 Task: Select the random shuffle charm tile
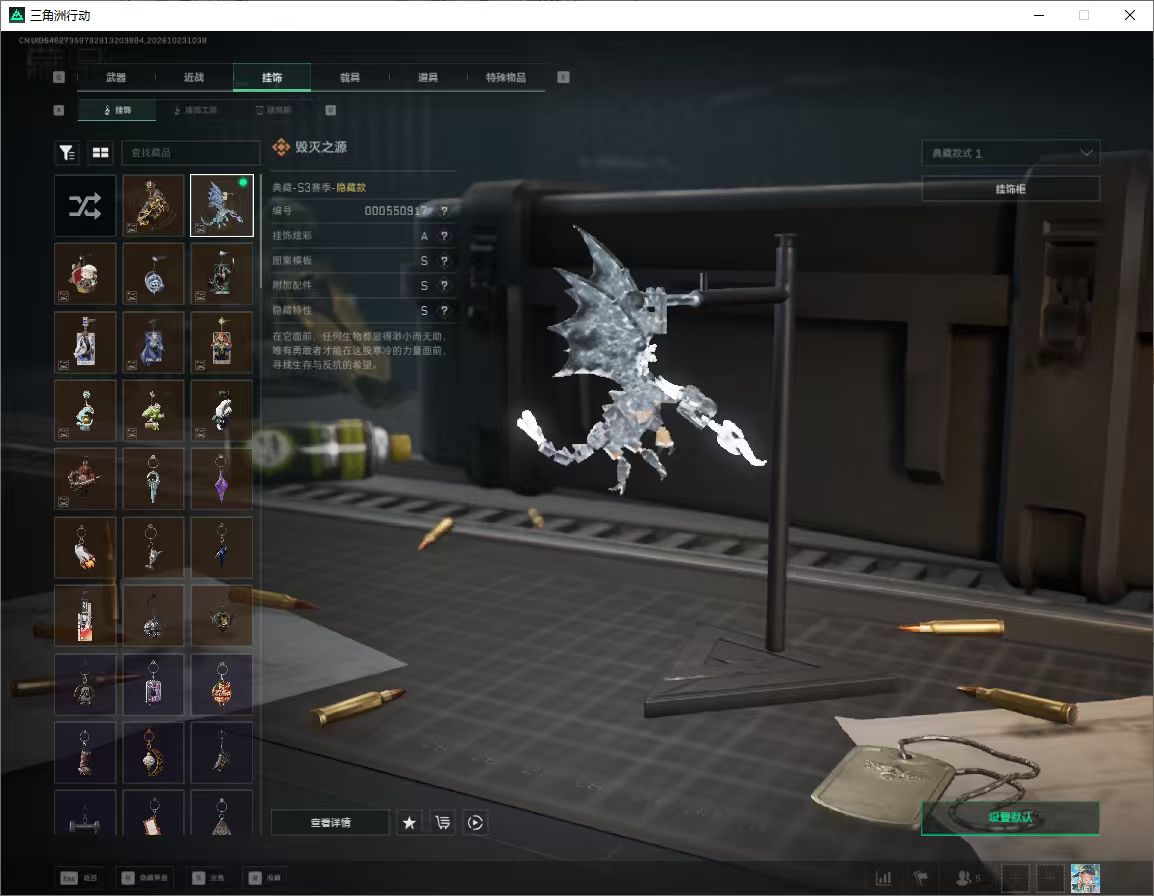(x=85, y=205)
